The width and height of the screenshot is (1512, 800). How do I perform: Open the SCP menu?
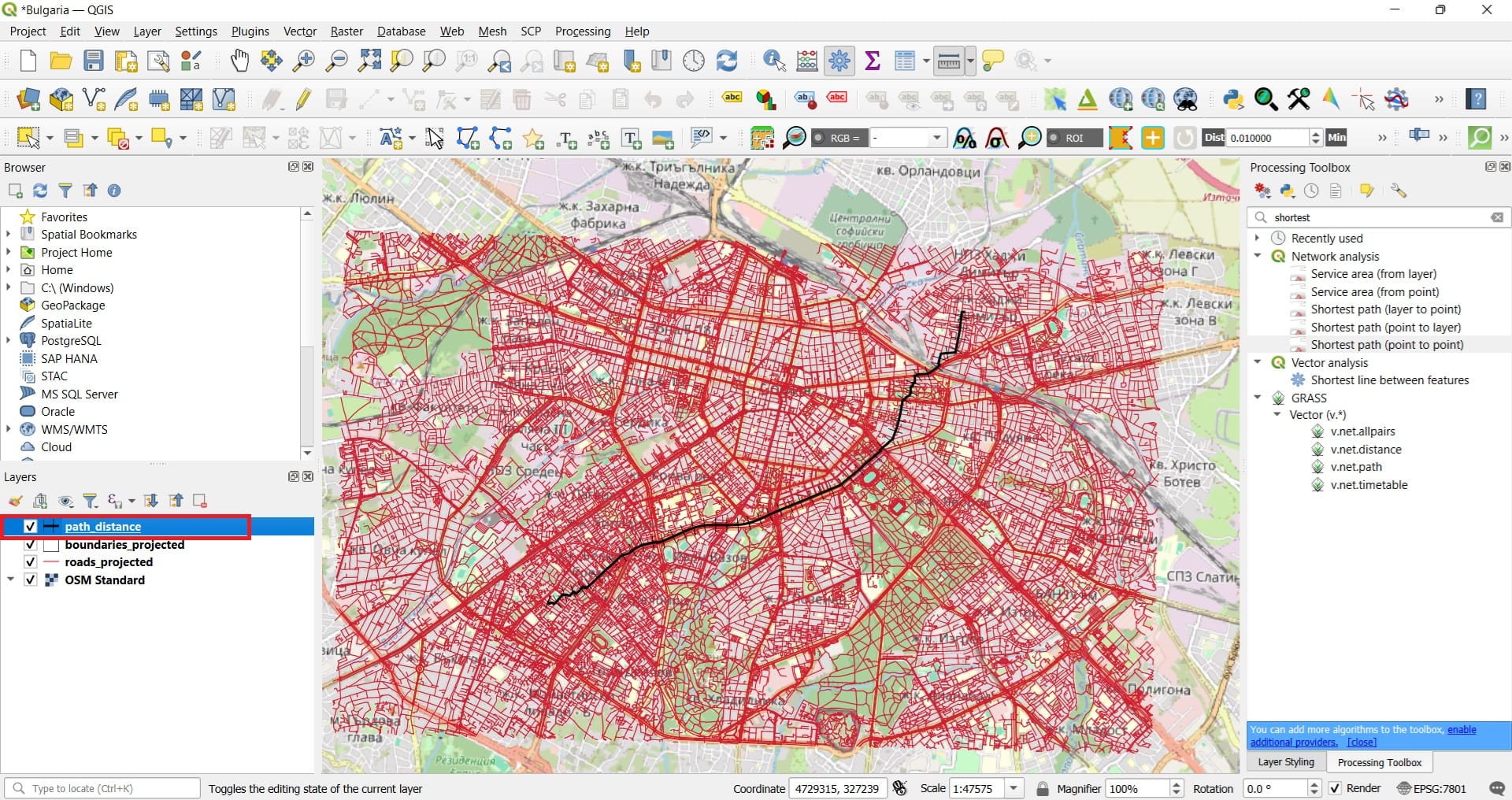tap(531, 31)
